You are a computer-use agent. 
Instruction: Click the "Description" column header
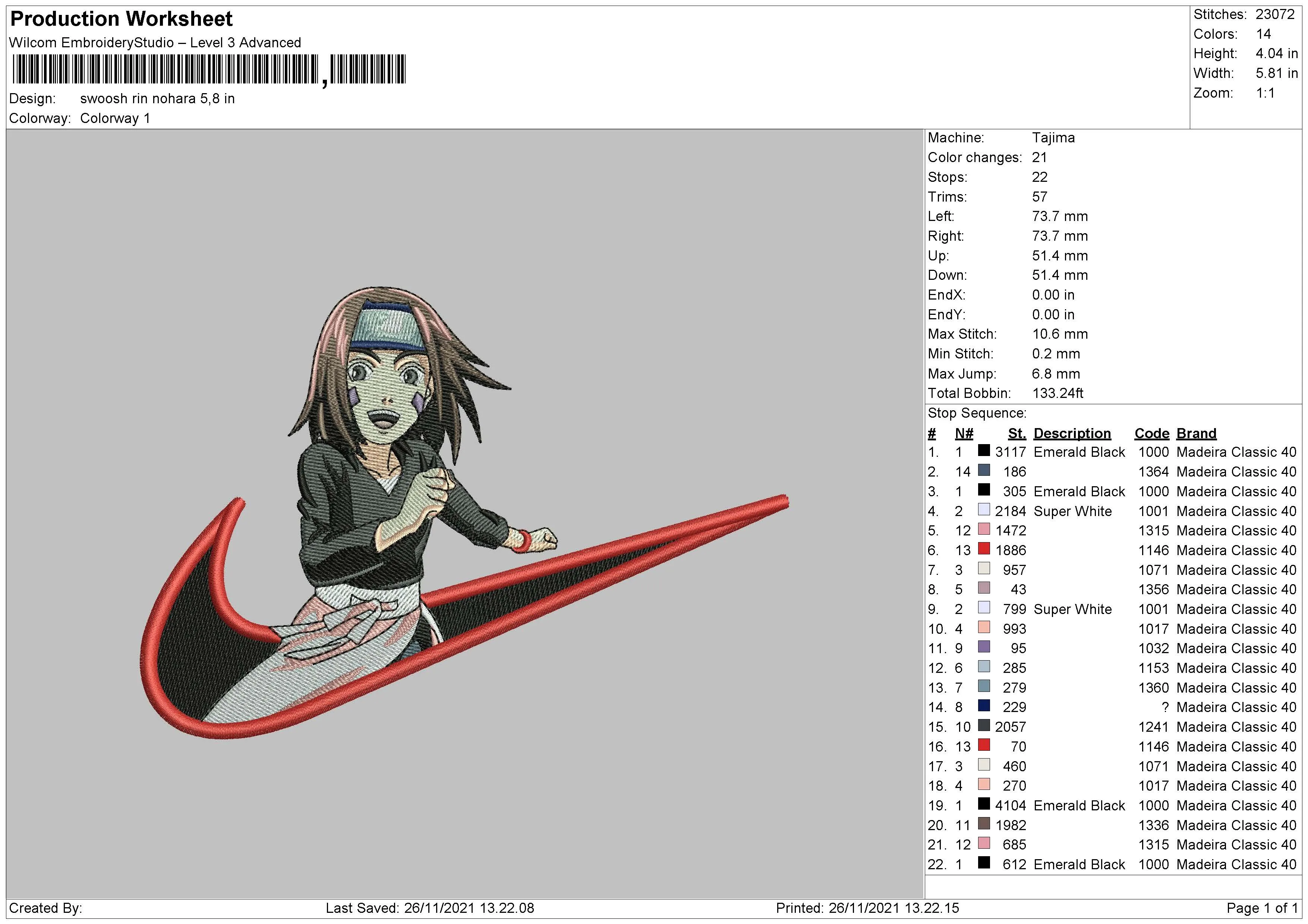pos(1072,434)
